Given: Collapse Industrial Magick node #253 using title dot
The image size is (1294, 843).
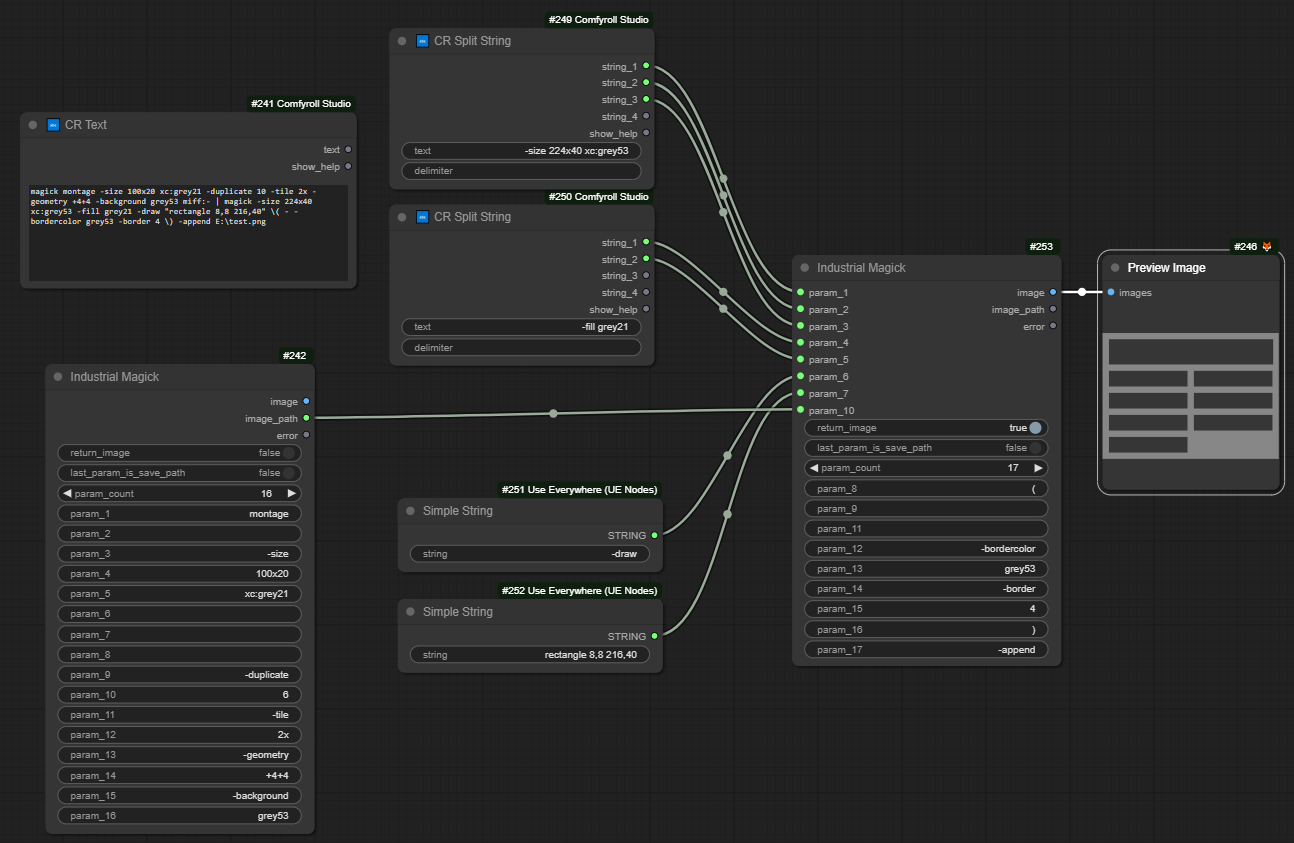Looking at the screenshot, I should point(804,268).
